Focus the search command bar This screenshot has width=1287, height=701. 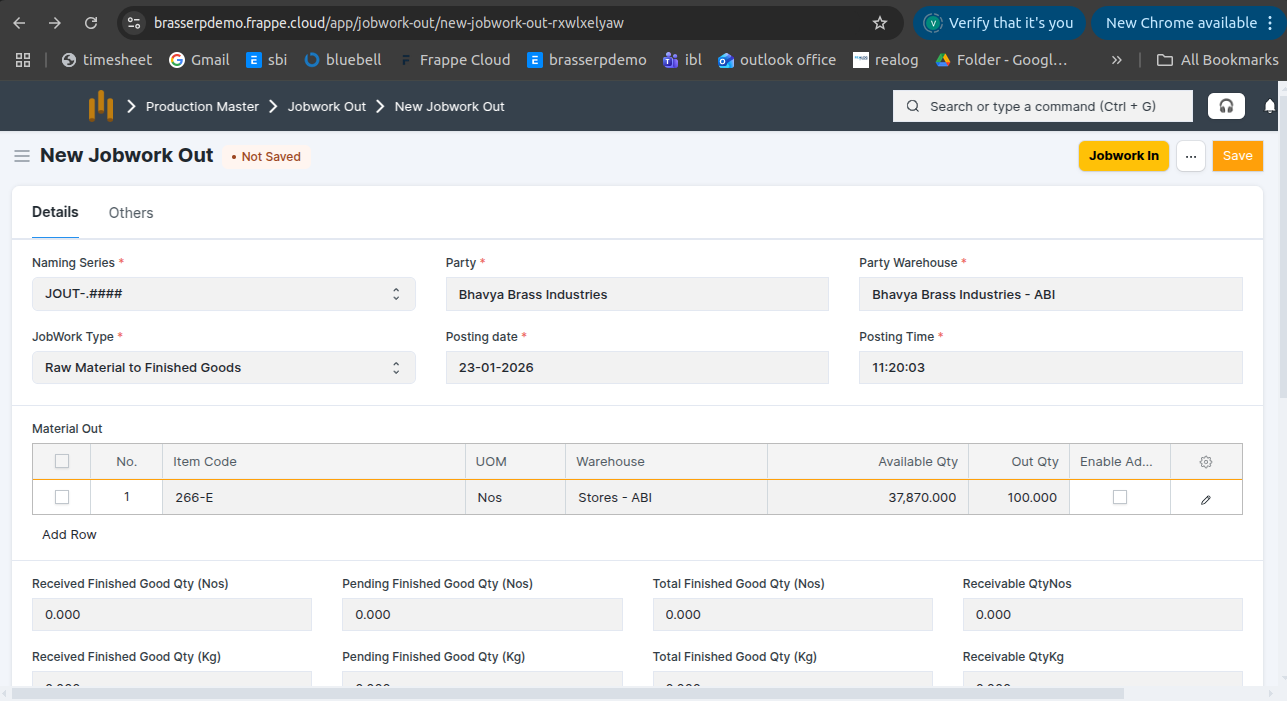click(1042, 106)
